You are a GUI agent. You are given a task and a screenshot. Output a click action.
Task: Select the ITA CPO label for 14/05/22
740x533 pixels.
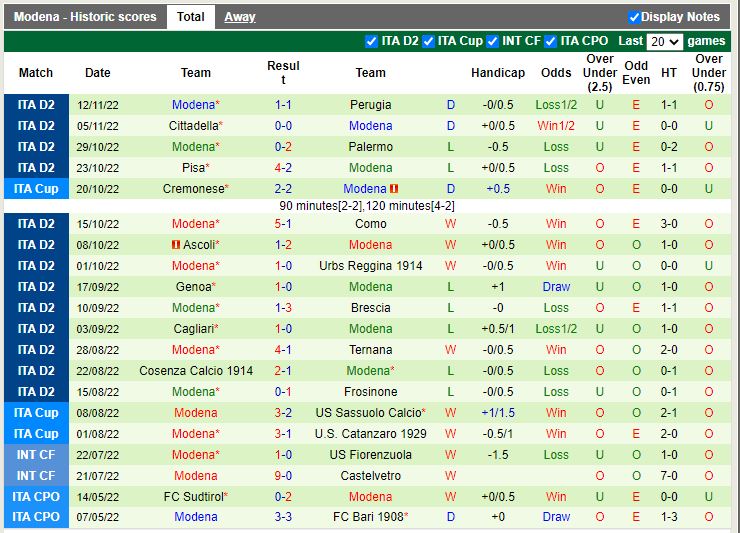(x=36, y=497)
